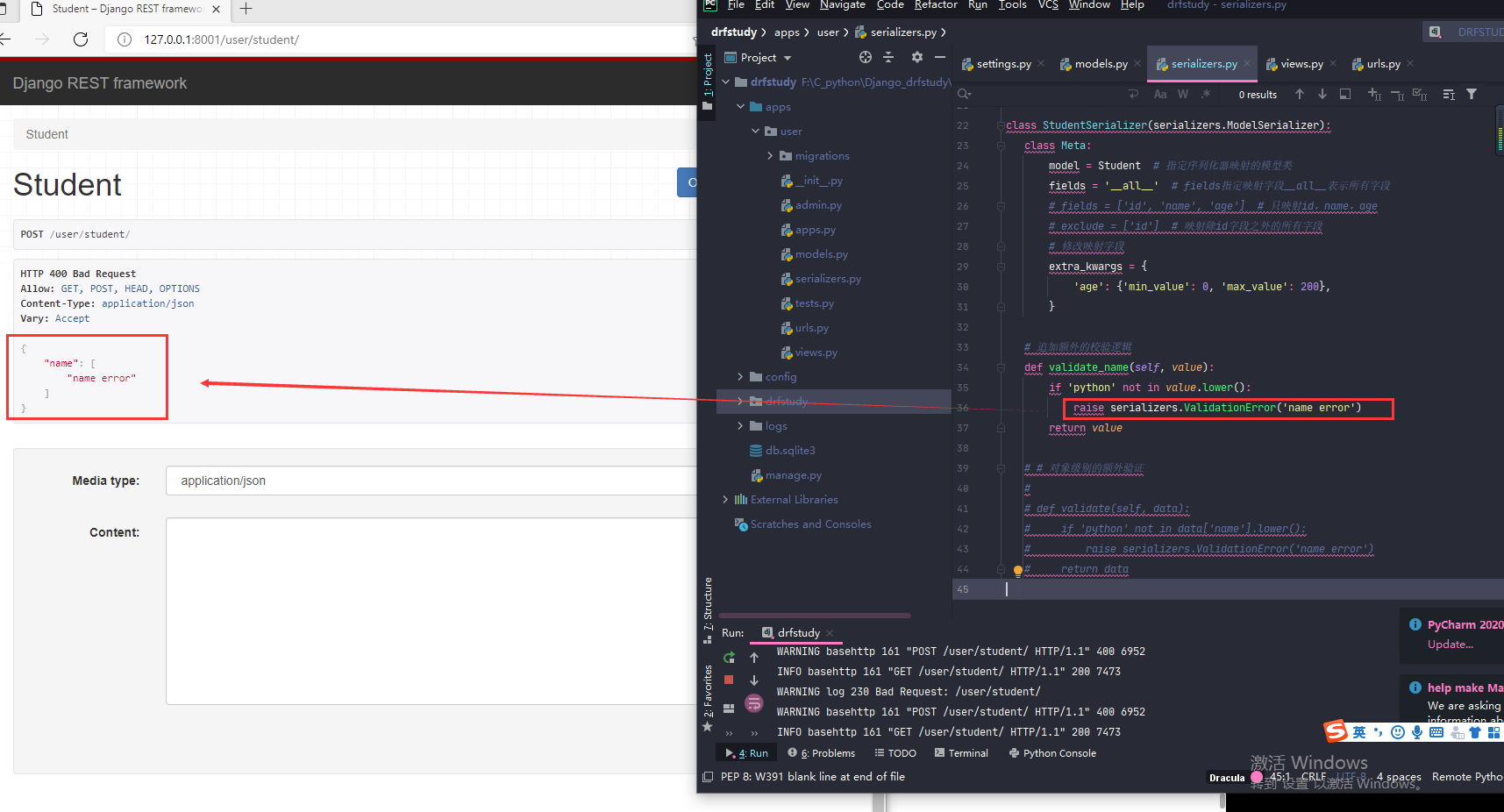Click Media type application/json select box
The height and width of the screenshot is (812, 1504).
click(x=431, y=481)
